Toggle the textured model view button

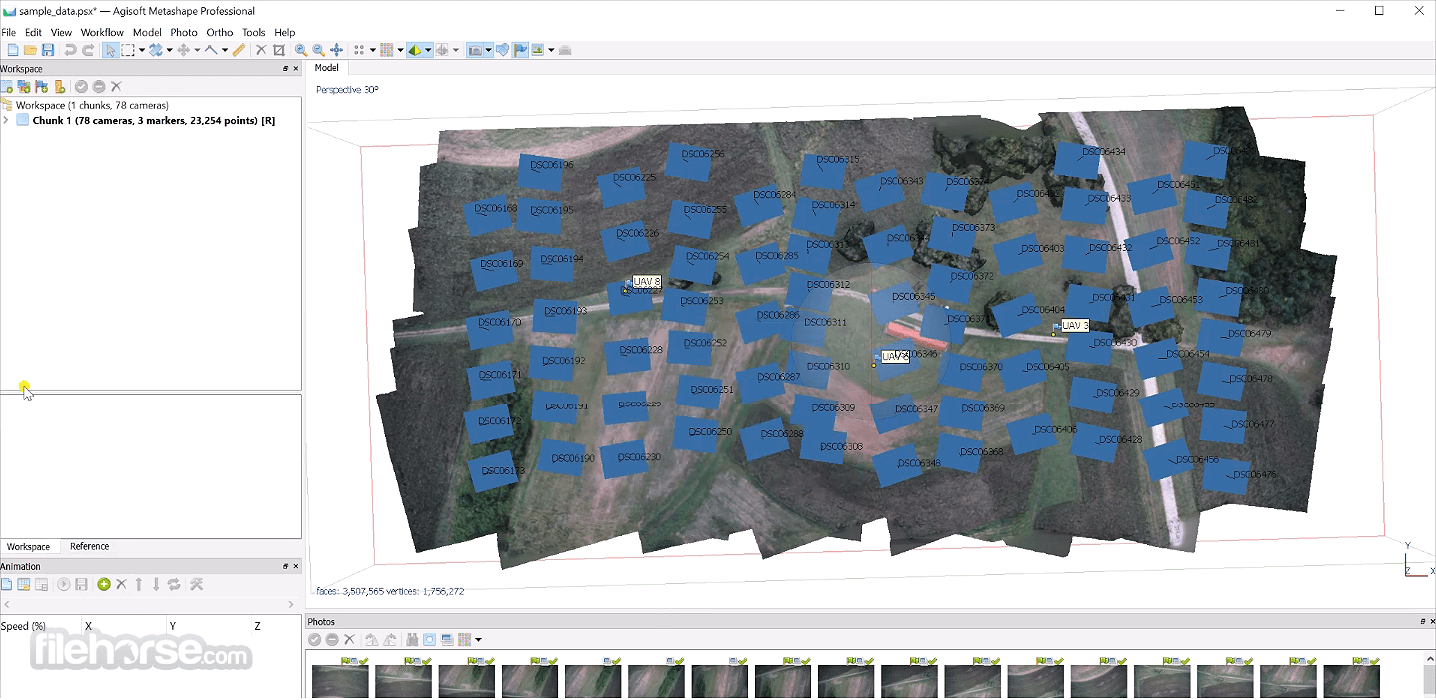[x=415, y=50]
